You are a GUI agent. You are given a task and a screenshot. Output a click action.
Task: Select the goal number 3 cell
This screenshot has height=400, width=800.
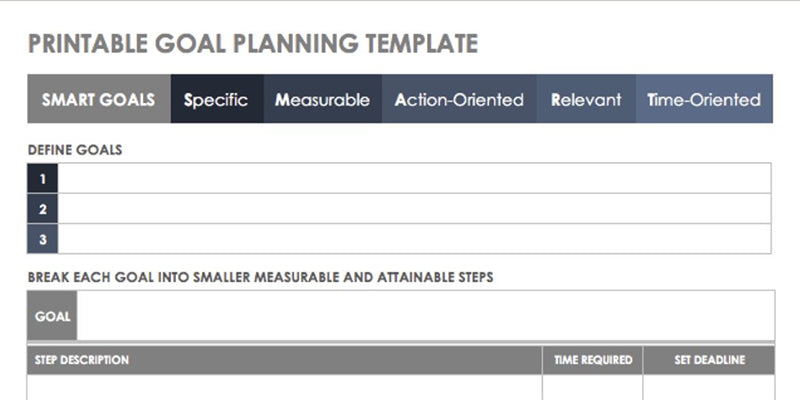point(43,239)
